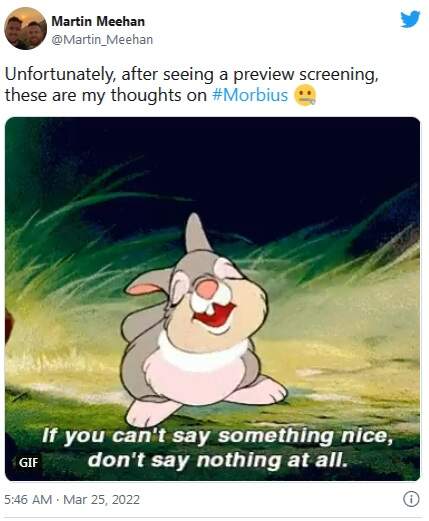429x521 pixels.
Task: Play the Thumper rabbit GIF
Action: [212, 299]
